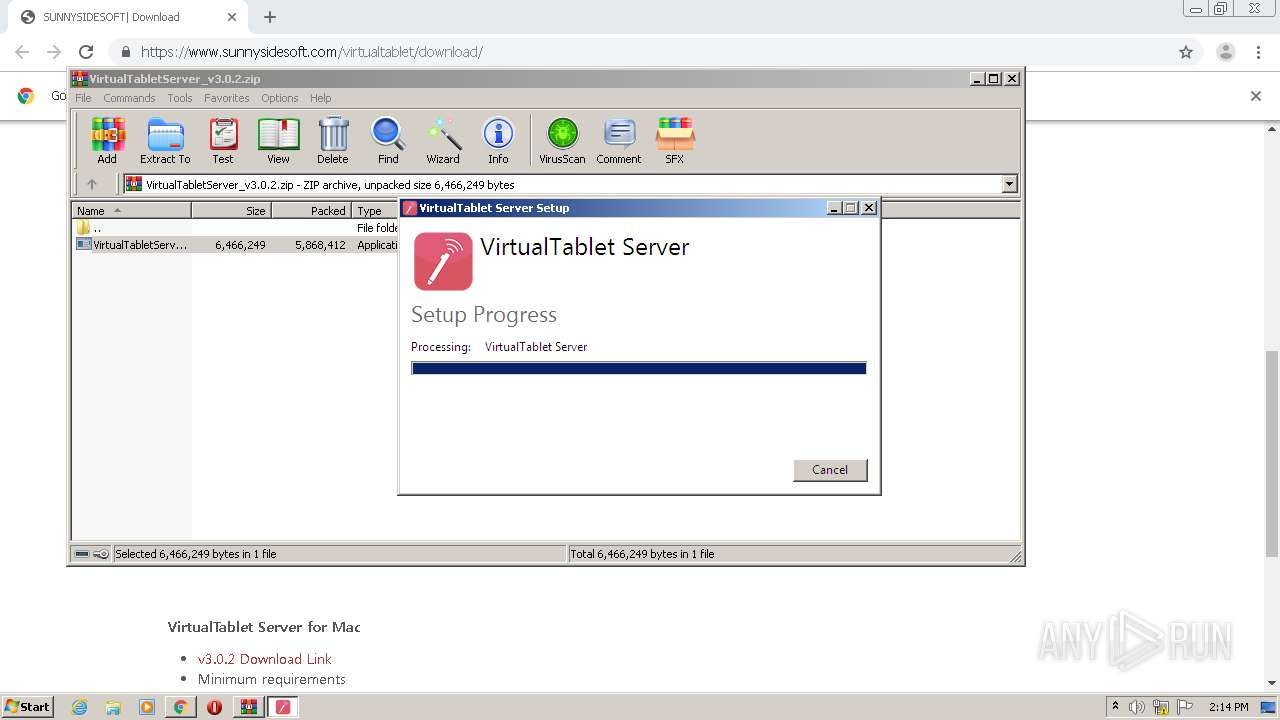Click the 'Total 6,466,249 bytes' status text
The width and height of the screenshot is (1280, 720).
point(642,554)
